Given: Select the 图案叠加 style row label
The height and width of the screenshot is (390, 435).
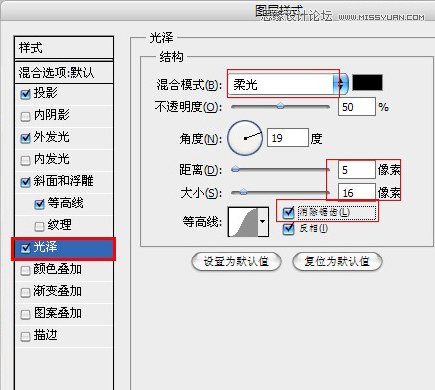Looking at the screenshot, I should [57, 313].
